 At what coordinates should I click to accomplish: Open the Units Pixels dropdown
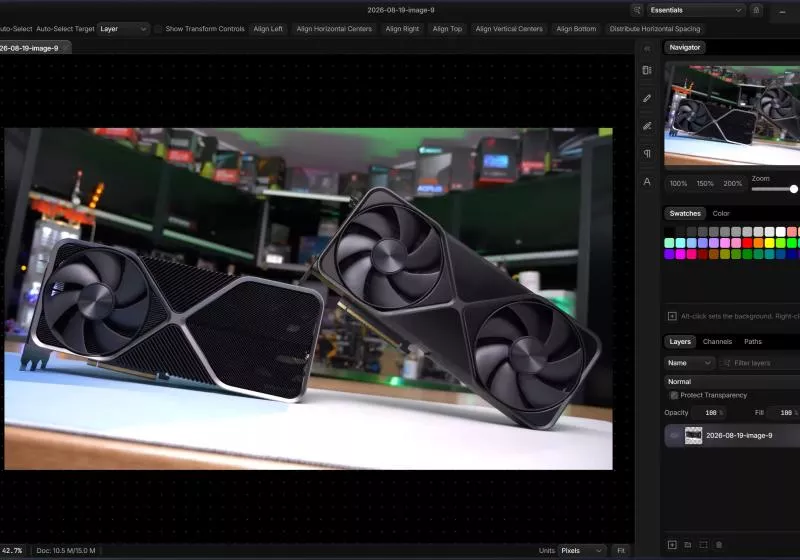(582, 550)
